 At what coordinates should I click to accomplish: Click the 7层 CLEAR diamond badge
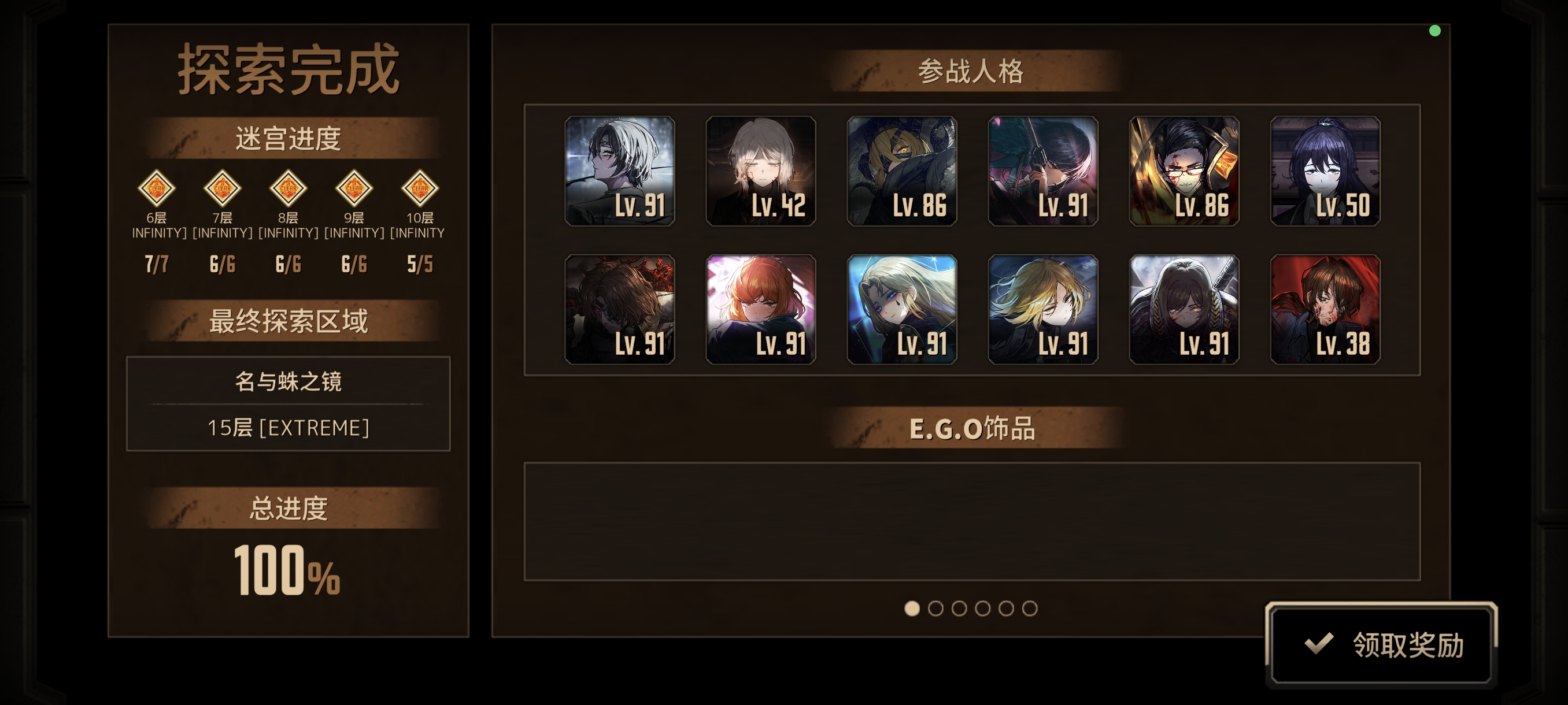[x=222, y=188]
